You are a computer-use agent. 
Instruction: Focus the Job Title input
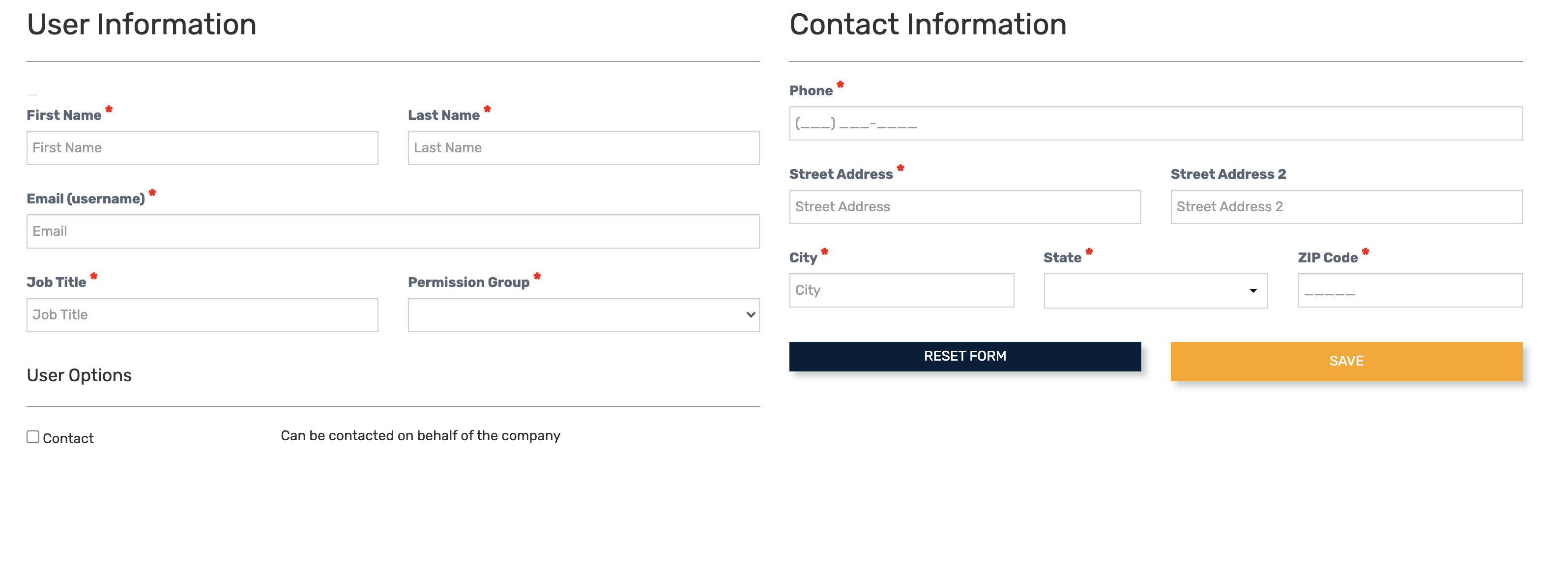[202, 314]
